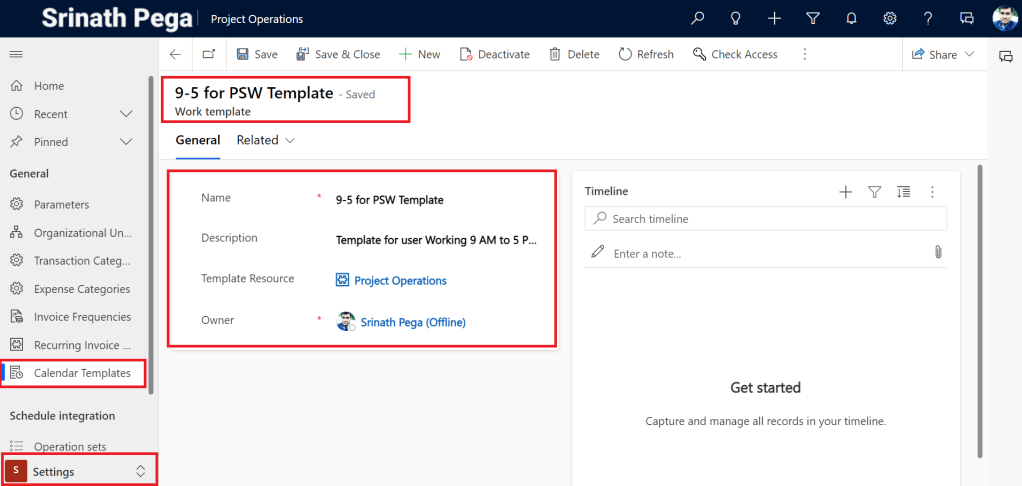This screenshot has width=1022, height=486.
Task: Collapse the navigation hamburger menu
Action: [16, 54]
